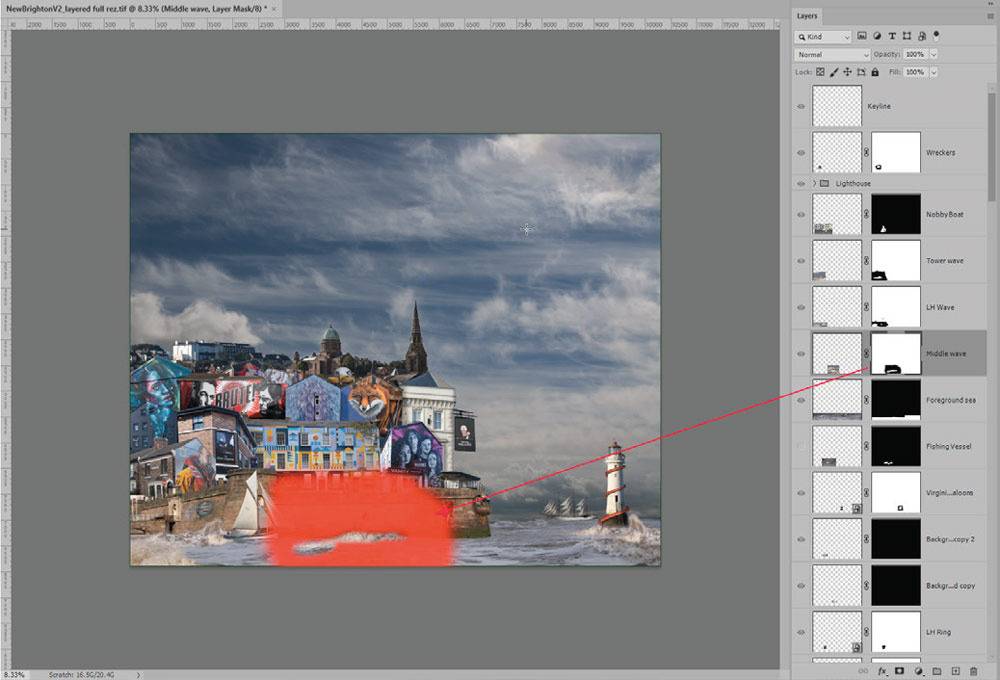The width and height of the screenshot is (1000, 680).
Task: Hide the Tower wave layer
Action: (x=801, y=260)
